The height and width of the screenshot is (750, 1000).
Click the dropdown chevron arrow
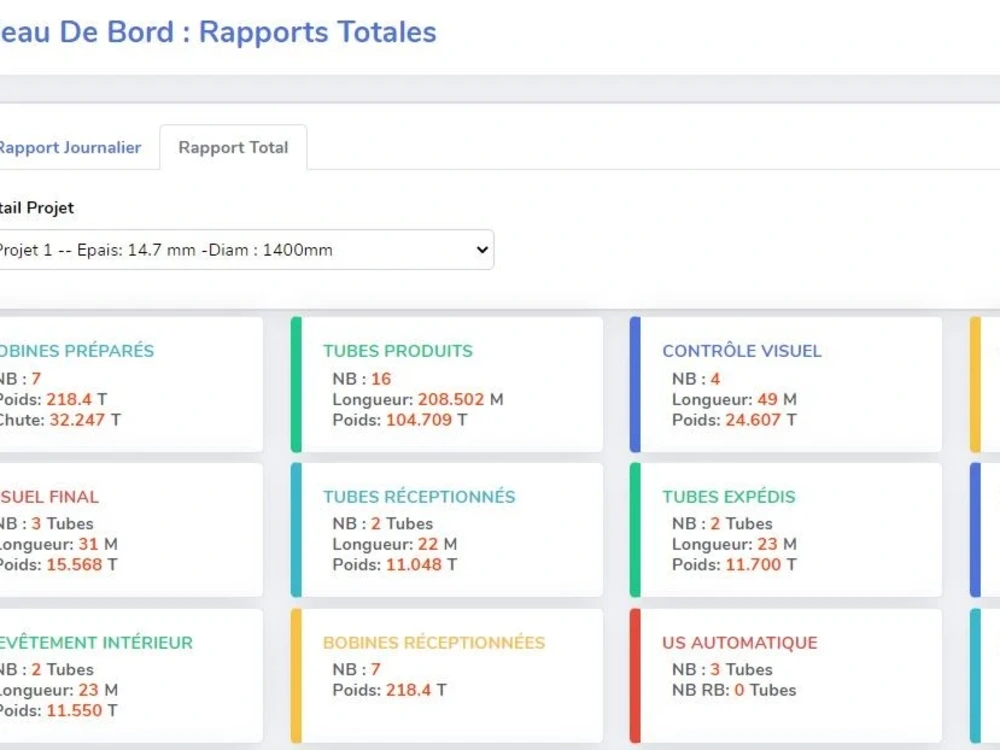pyautogui.click(x=482, y=249)
